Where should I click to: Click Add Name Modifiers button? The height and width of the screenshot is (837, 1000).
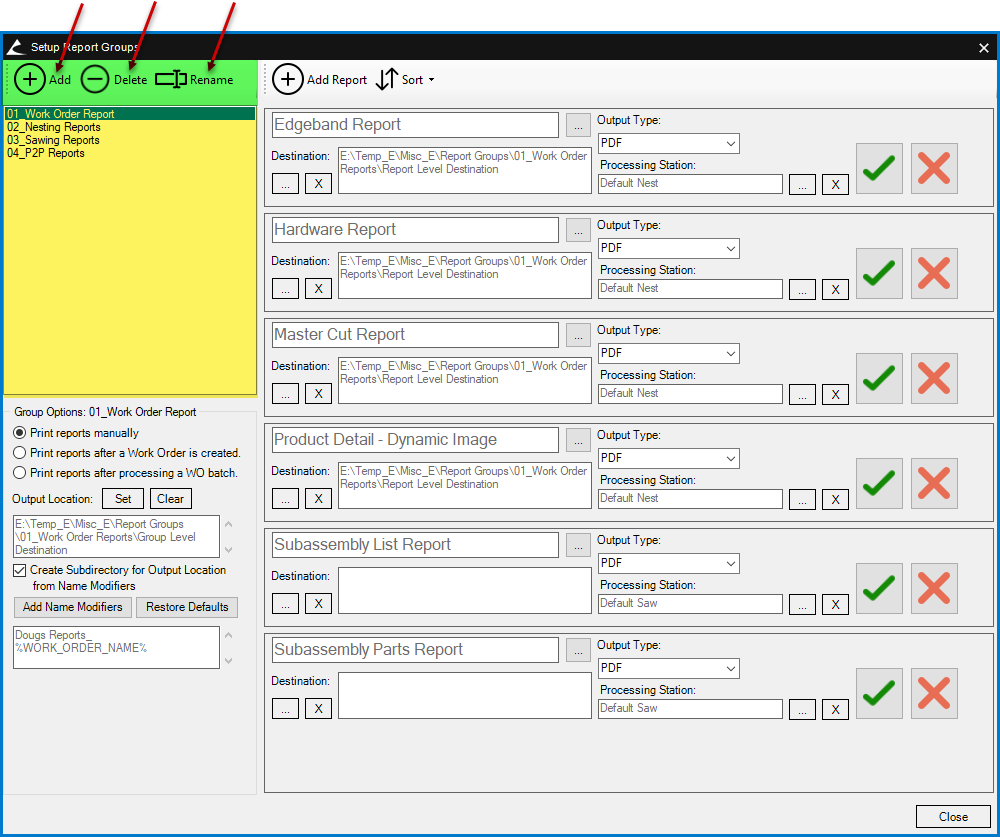pos(73,607)
